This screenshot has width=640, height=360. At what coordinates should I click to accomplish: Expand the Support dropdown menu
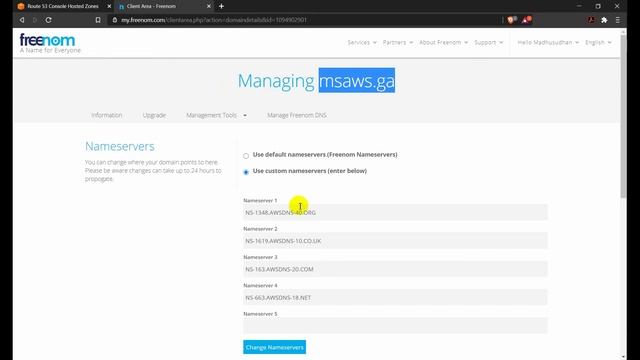[x=489, y=42]
